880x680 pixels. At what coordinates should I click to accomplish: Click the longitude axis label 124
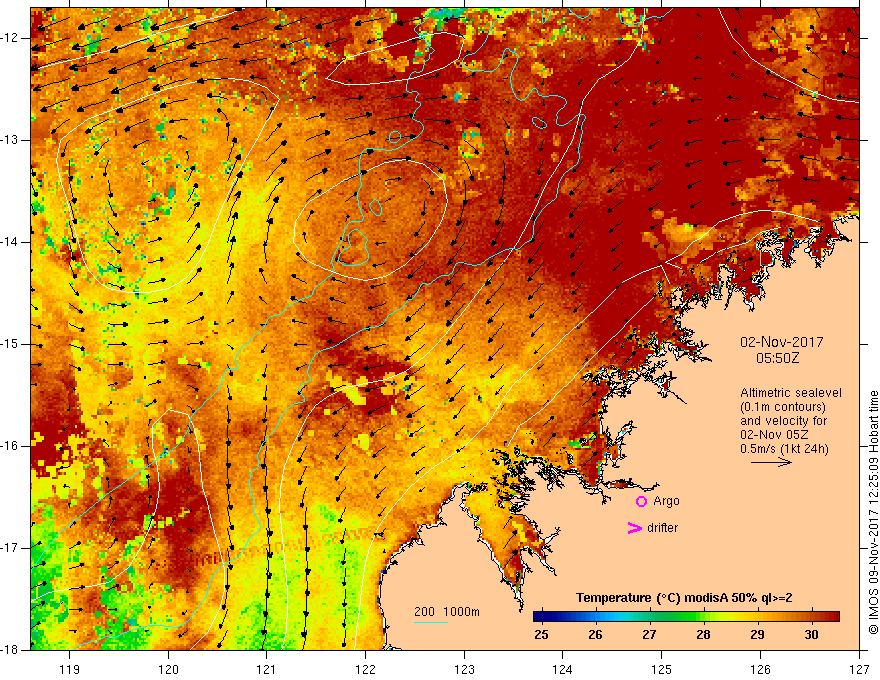click(562, 669)
